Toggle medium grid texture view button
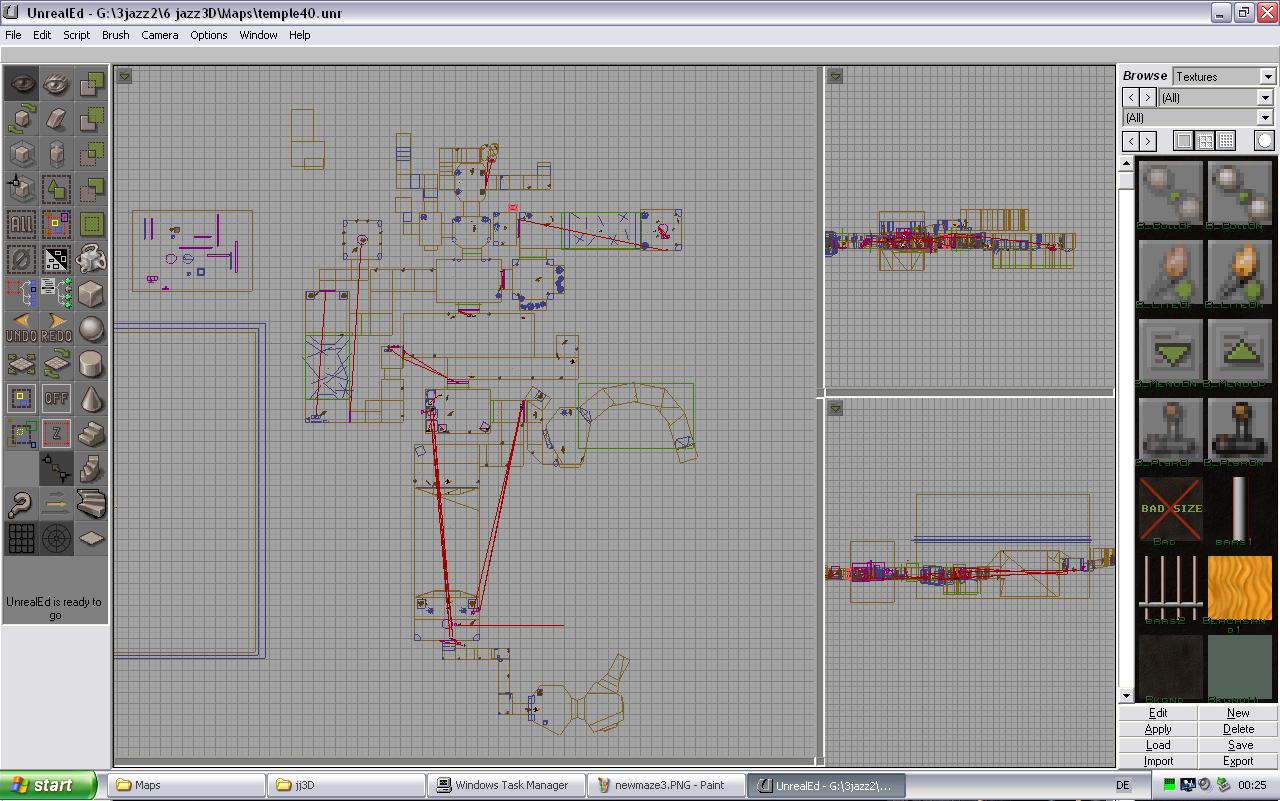 (1205, 141)
